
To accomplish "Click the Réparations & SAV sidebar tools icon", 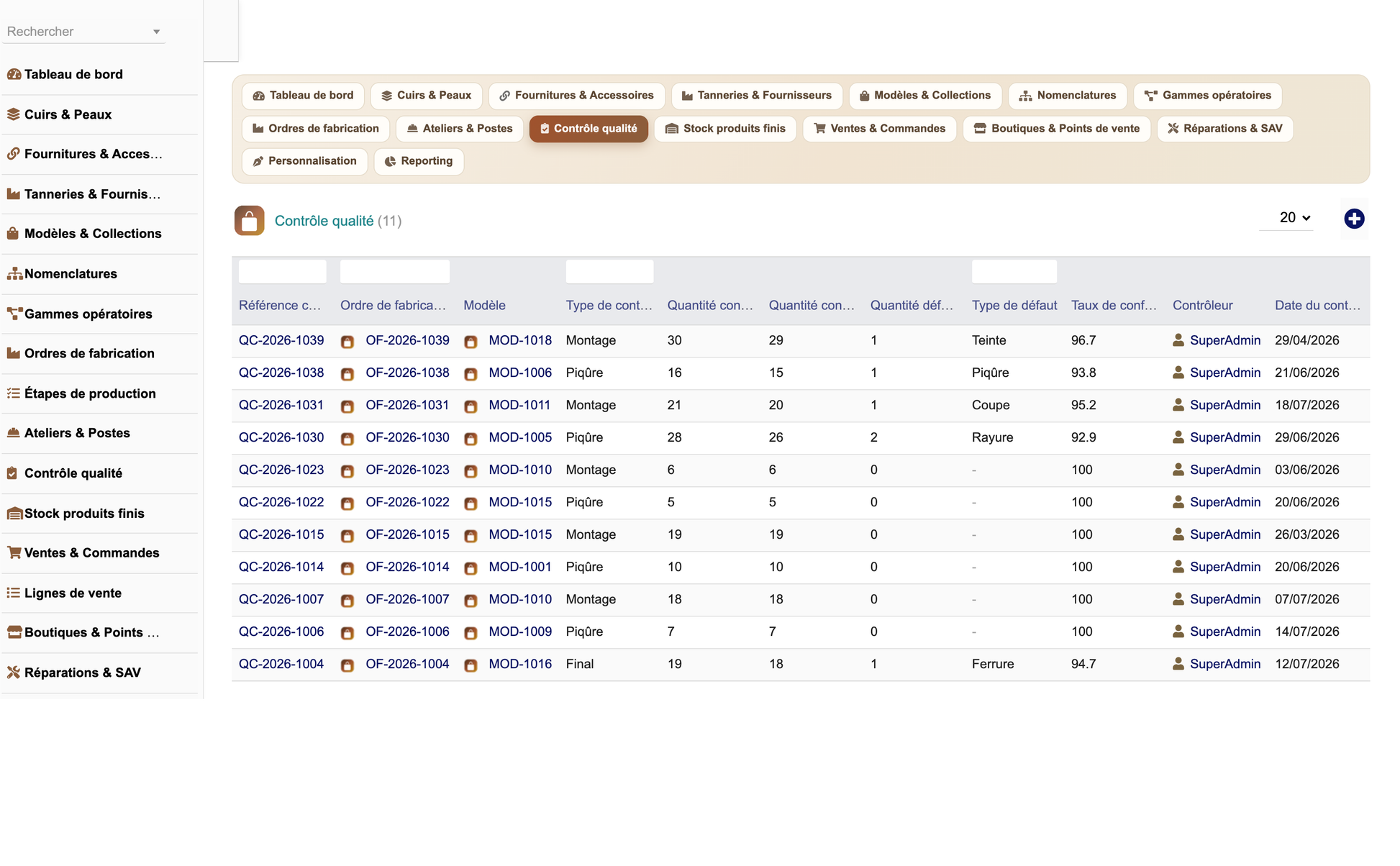I will [x=14, y=673].
